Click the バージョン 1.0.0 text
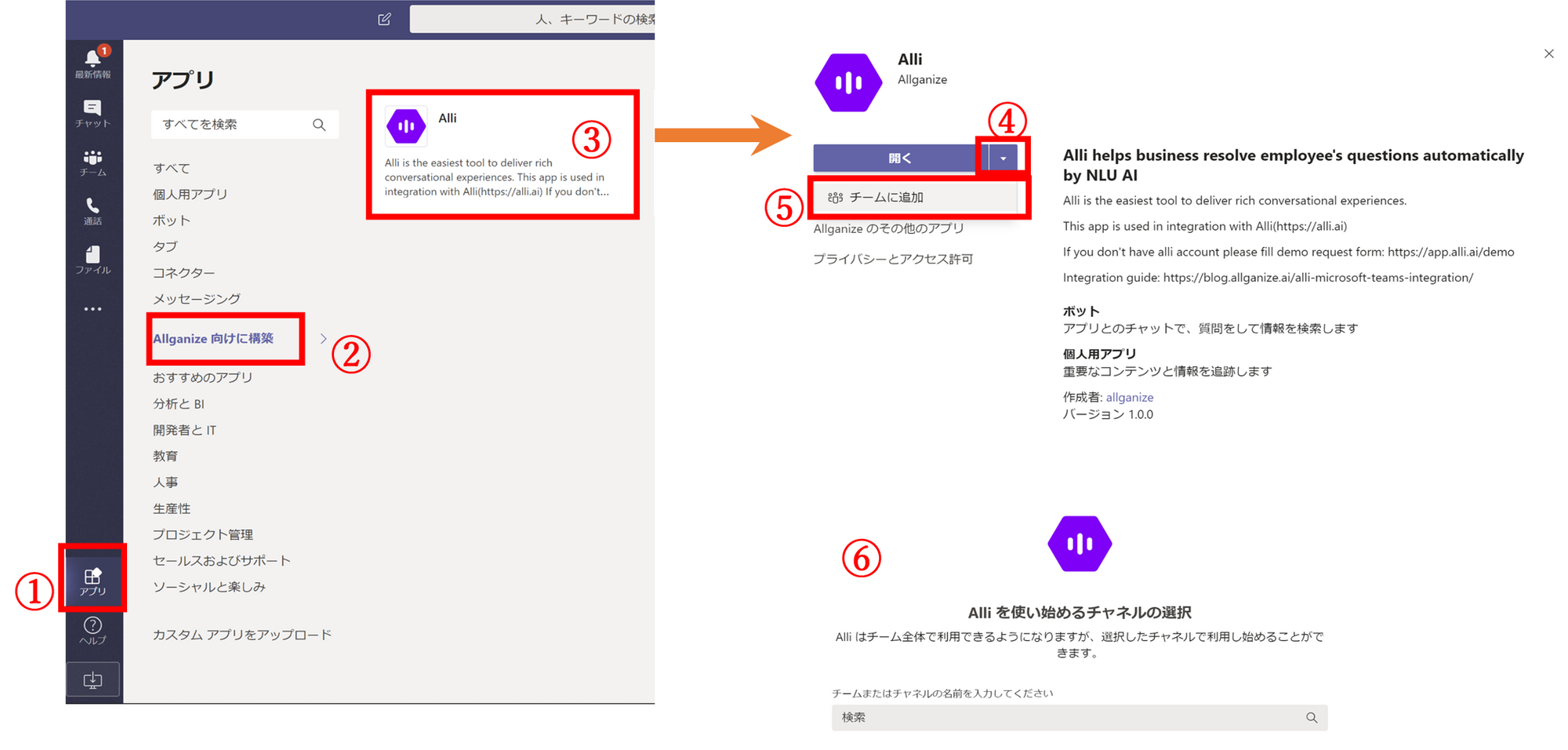The height and width of the screenshot is (750, 1568). coord(1108,415)
